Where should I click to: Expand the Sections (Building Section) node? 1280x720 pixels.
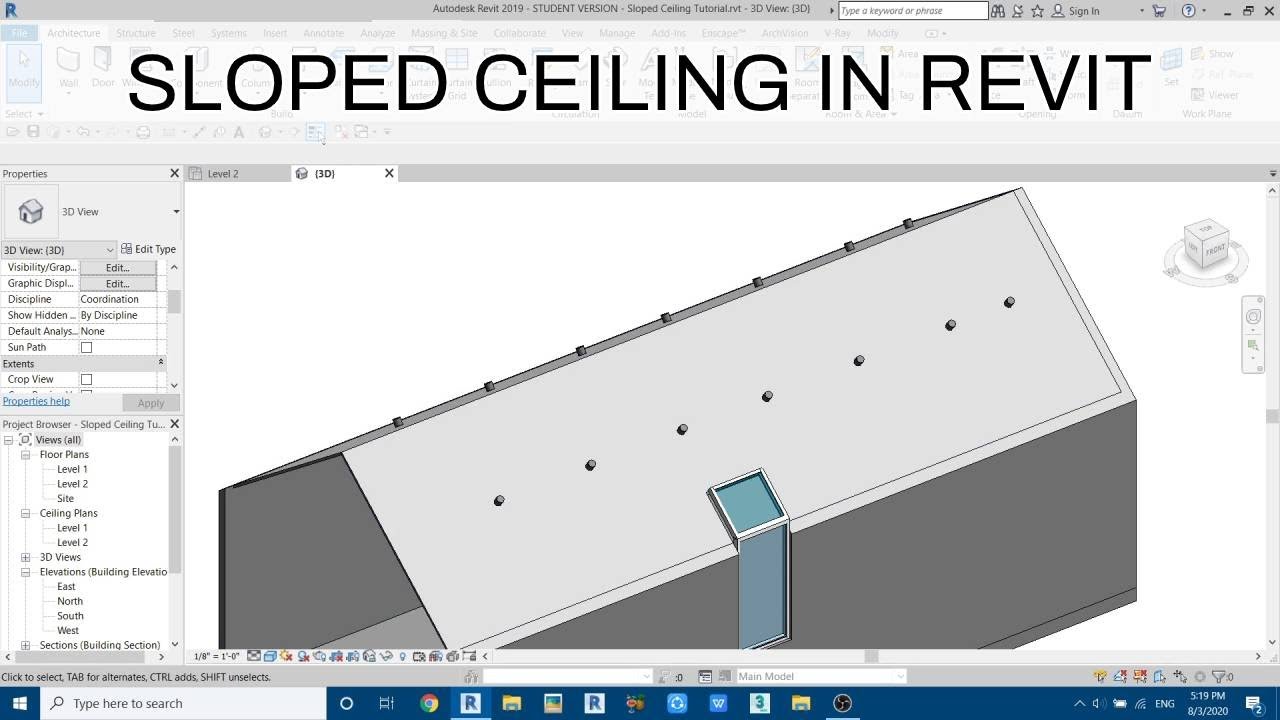point(26,645)
